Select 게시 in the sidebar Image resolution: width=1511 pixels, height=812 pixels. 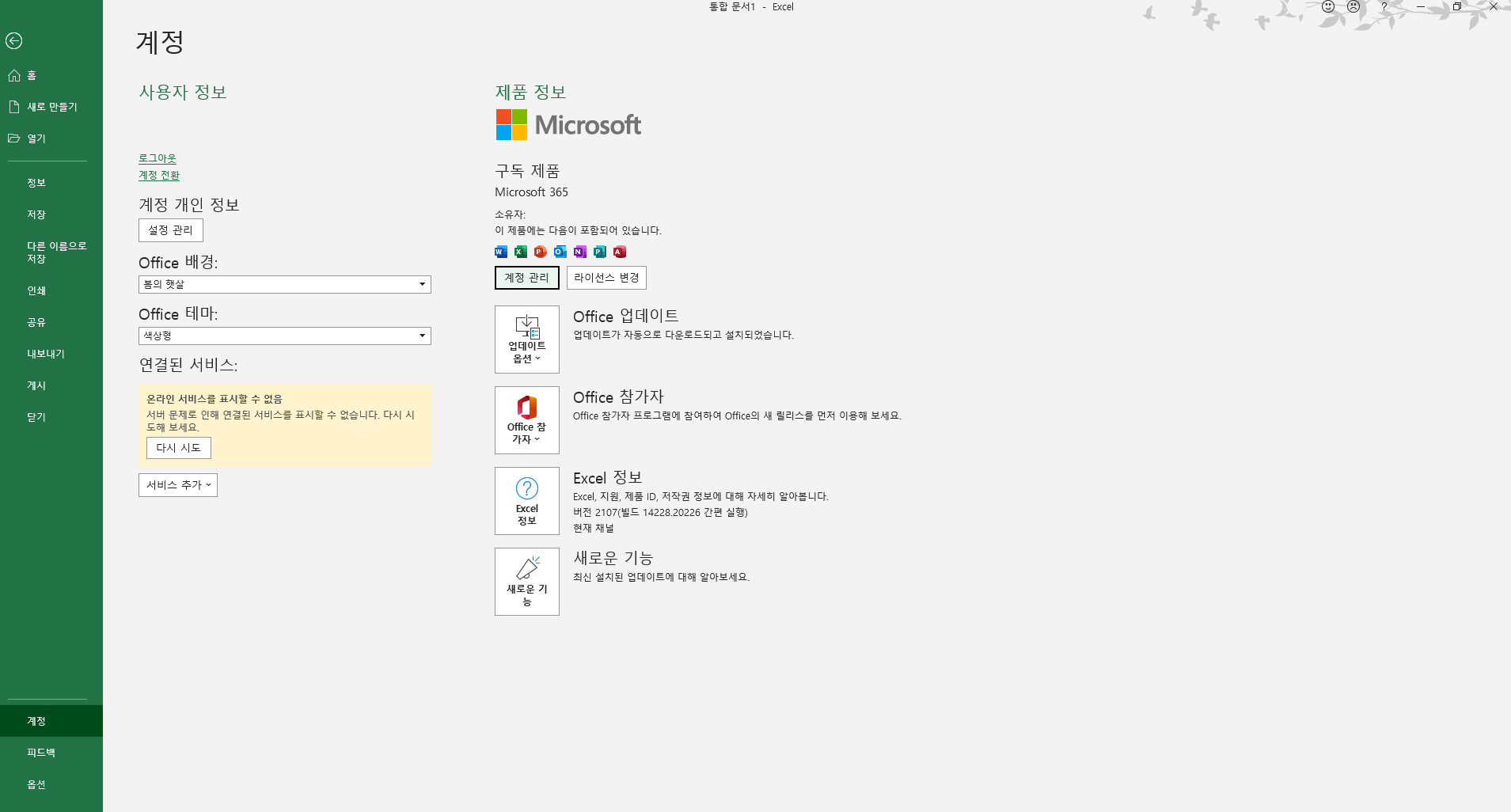tap(51, 385)
